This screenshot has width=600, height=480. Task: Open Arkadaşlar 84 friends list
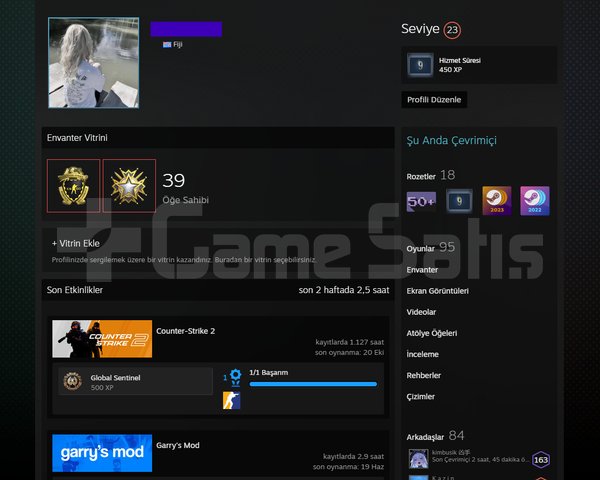click(435, 436)
